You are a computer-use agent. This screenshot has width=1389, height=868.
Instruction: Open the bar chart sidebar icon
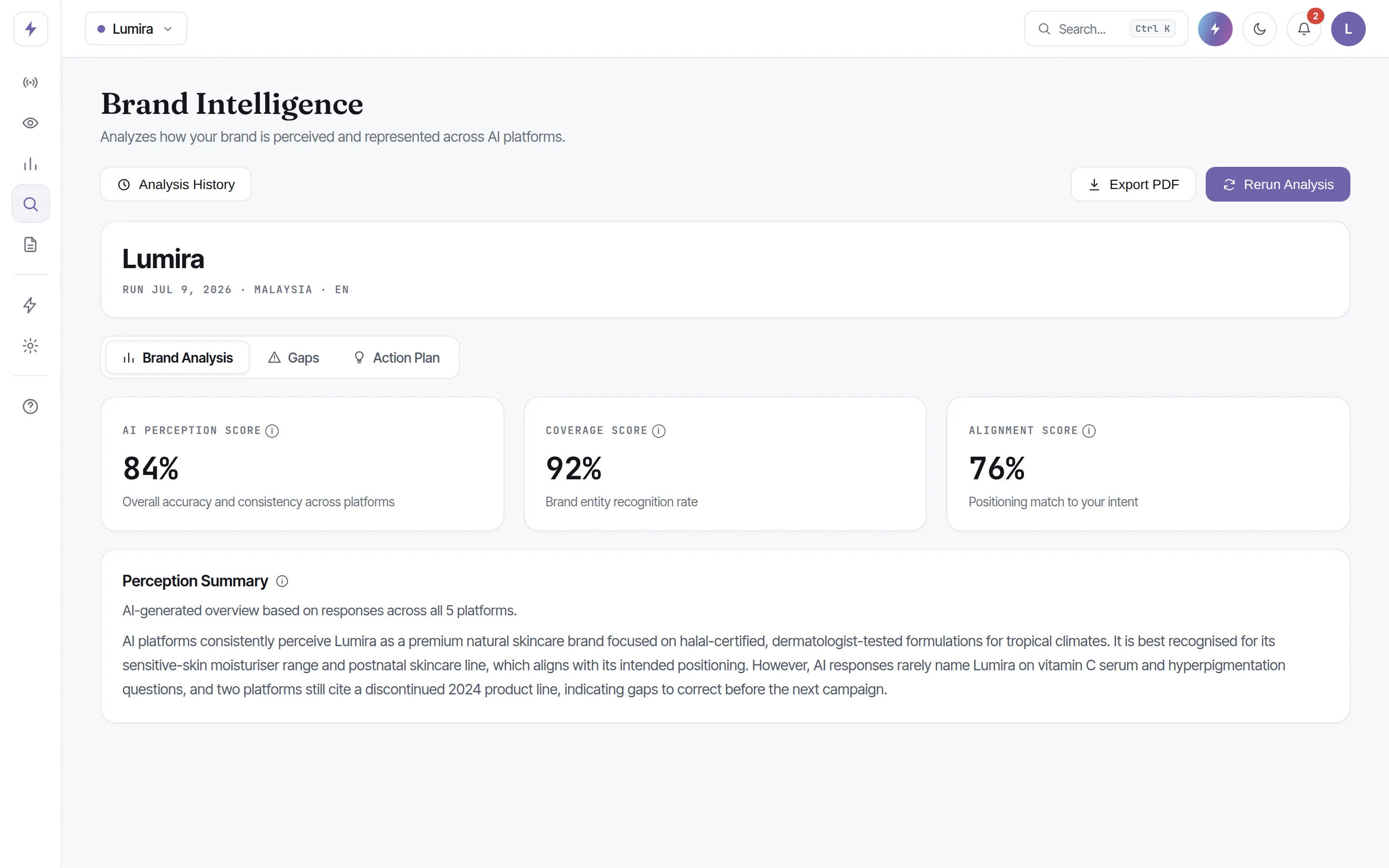point(30,164)
